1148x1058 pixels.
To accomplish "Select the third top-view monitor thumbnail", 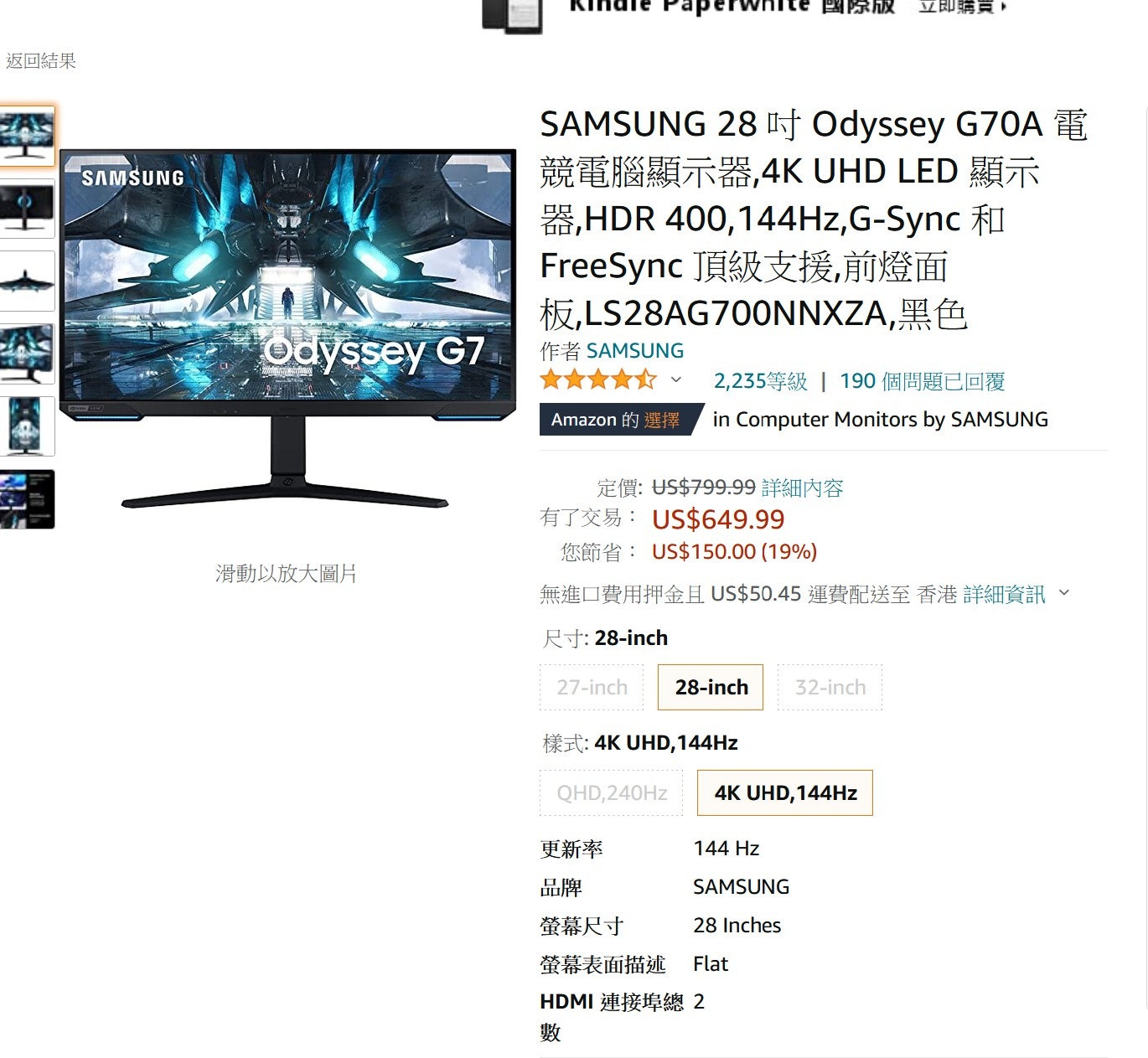I will (x=27, y=281).
